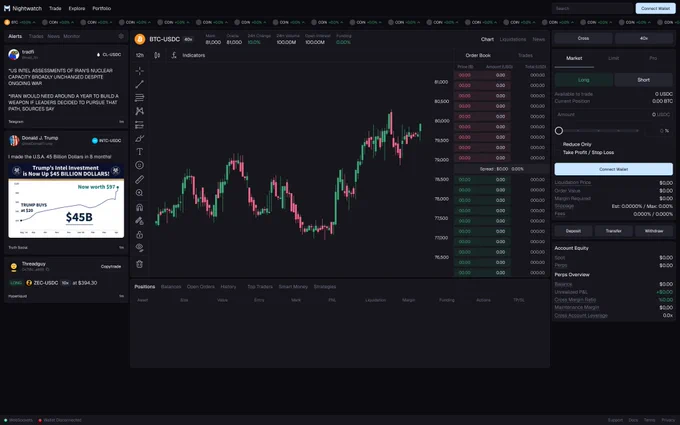Select the trend line drawing tool

coord(139,84)
